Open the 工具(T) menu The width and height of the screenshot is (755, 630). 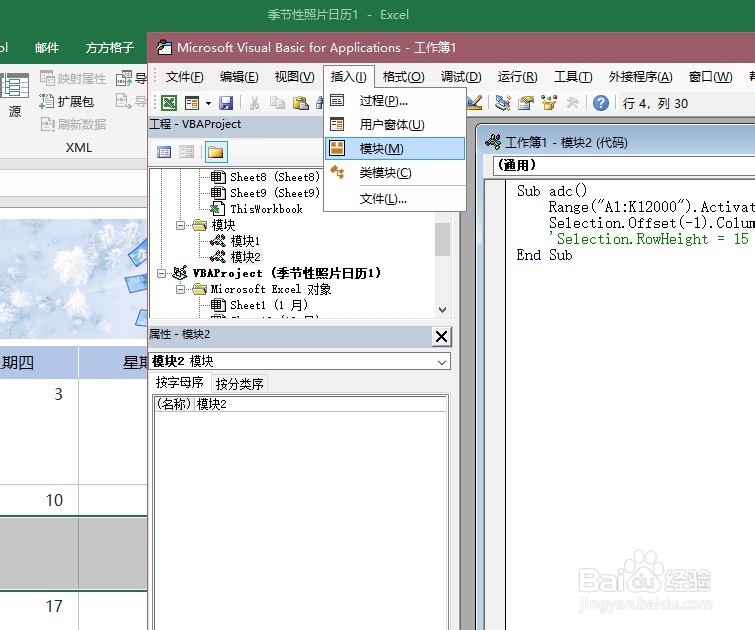tap(573, 77)
